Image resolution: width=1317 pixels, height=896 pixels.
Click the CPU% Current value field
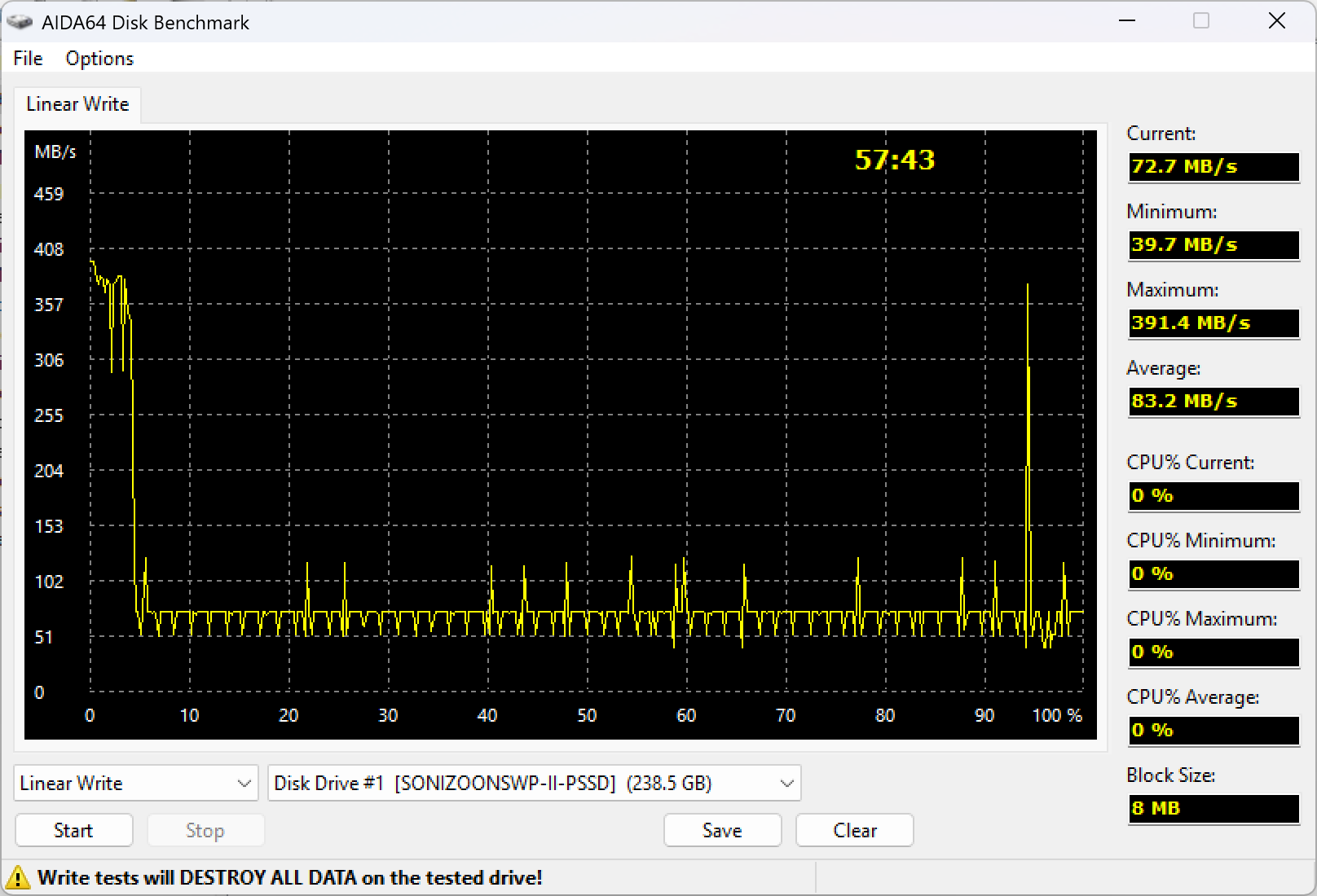[1213, 495]
